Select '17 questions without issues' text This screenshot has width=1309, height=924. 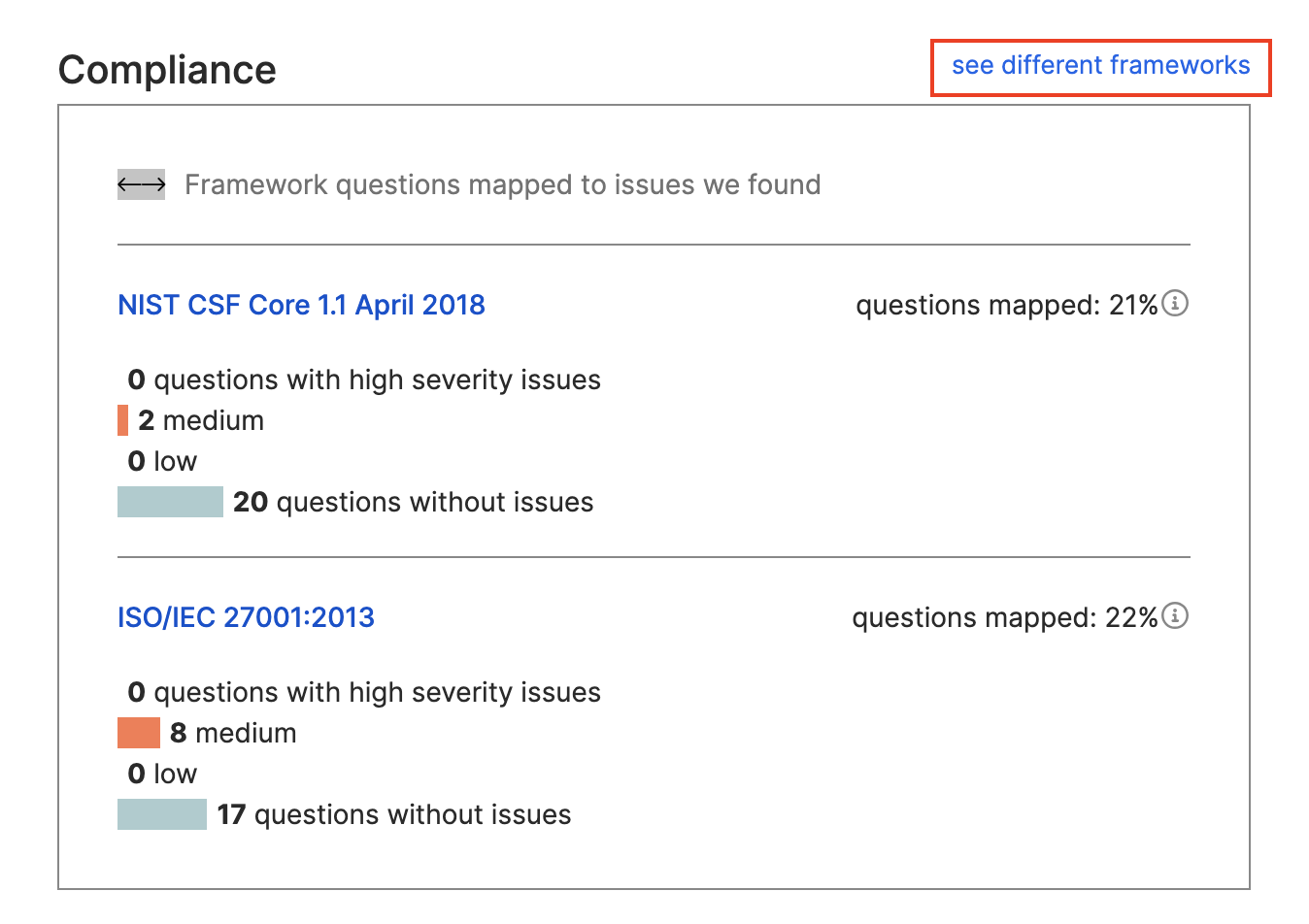tap(394, 814)
